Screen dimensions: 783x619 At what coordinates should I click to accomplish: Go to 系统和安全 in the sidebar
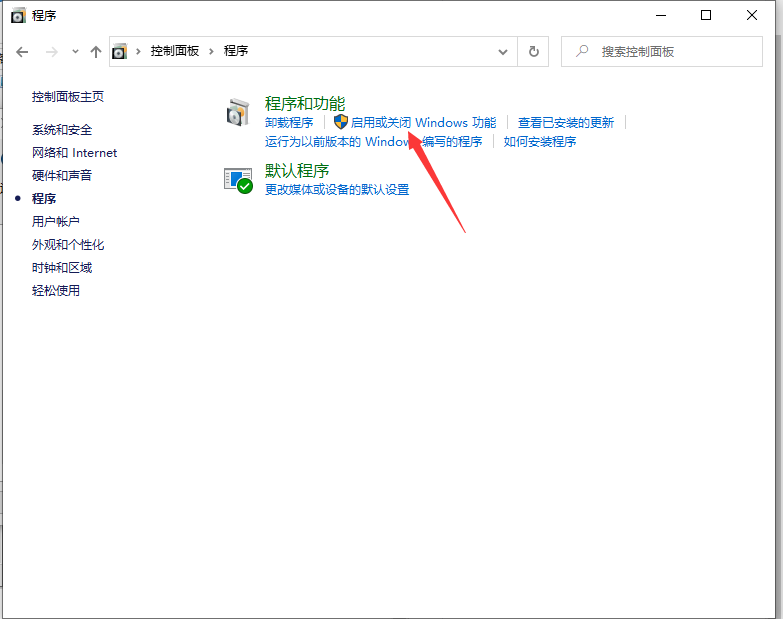[x=62, y=130]
